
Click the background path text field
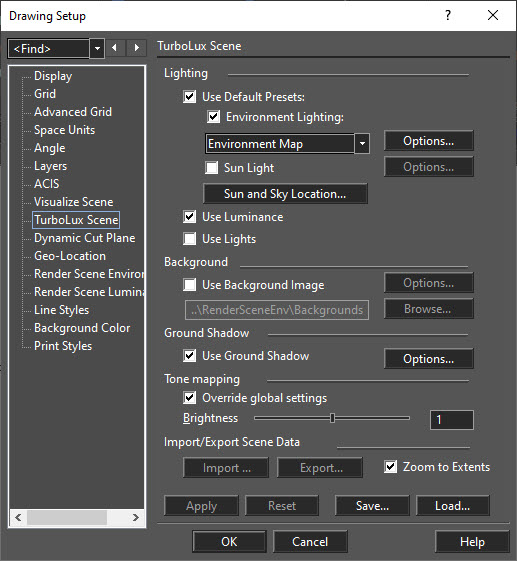(277, 310)
